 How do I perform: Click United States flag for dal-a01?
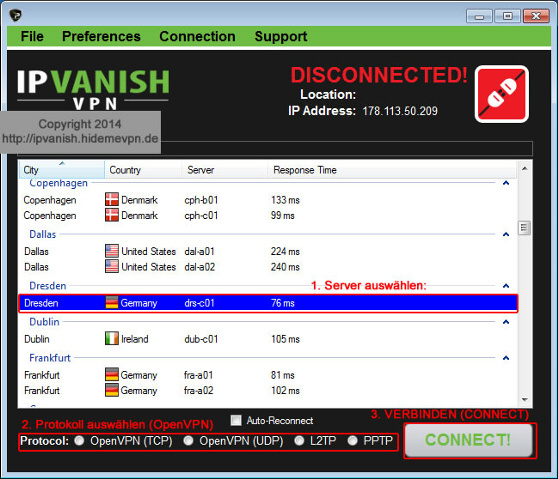click(112, 251)
